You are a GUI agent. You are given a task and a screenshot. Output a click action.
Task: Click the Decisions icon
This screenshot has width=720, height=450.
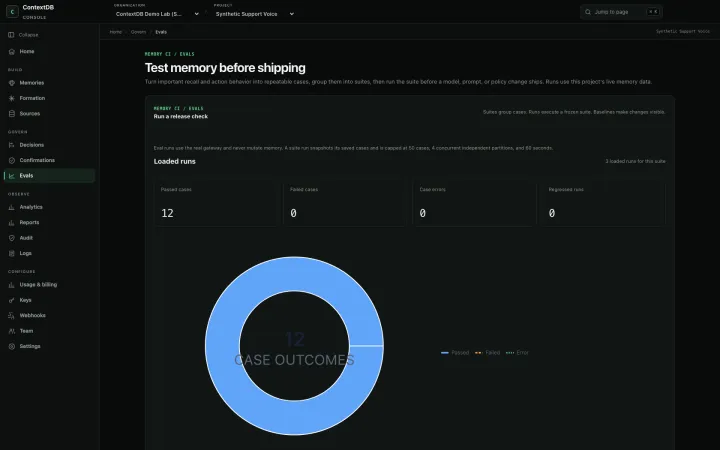tap(11, 145)
